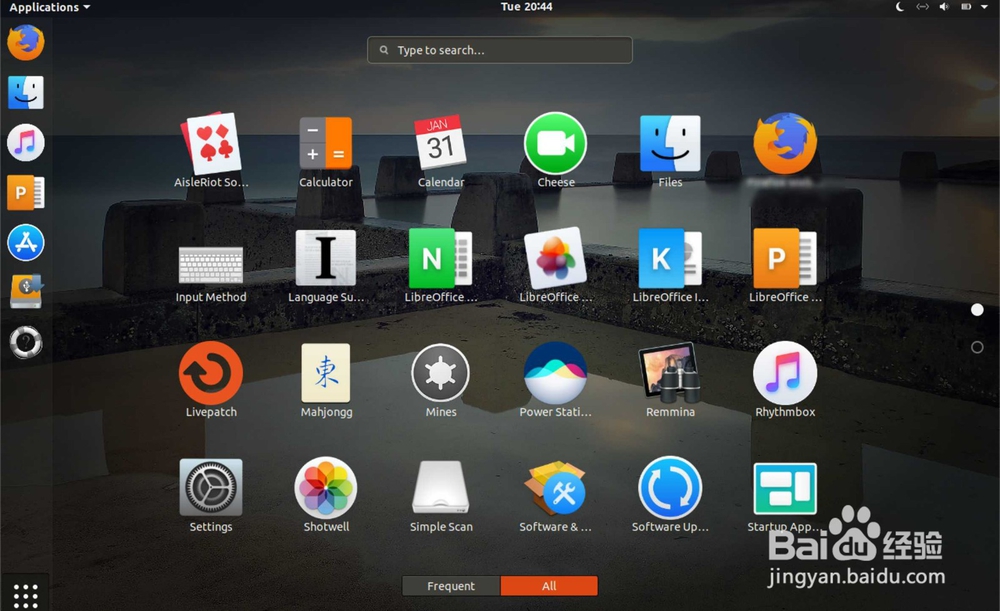The height and width of the screenshot is (611, 1000).
Task: Click the volume speaker icon in top bar
Action: 944,7
